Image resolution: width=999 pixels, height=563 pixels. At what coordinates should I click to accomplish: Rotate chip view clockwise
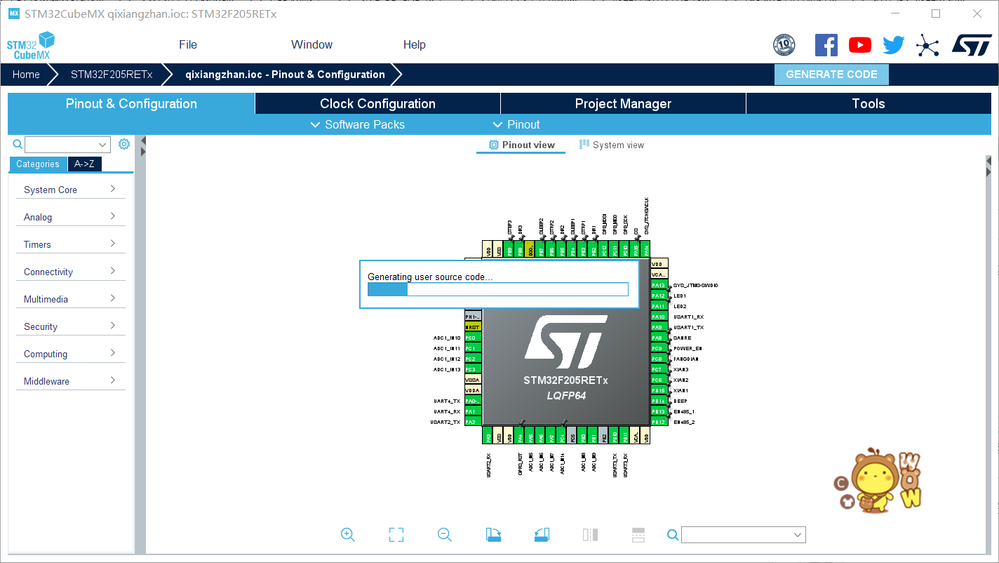click(x=493, y=535)
